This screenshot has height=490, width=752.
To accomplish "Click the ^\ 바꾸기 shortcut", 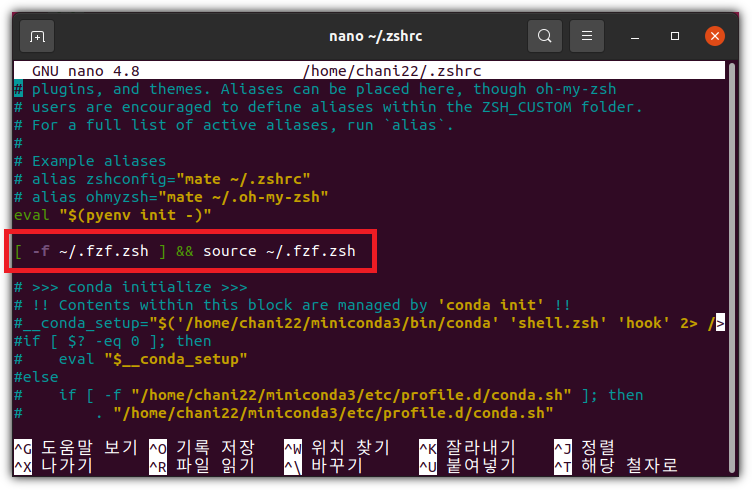I will click(x=323, y=466).
